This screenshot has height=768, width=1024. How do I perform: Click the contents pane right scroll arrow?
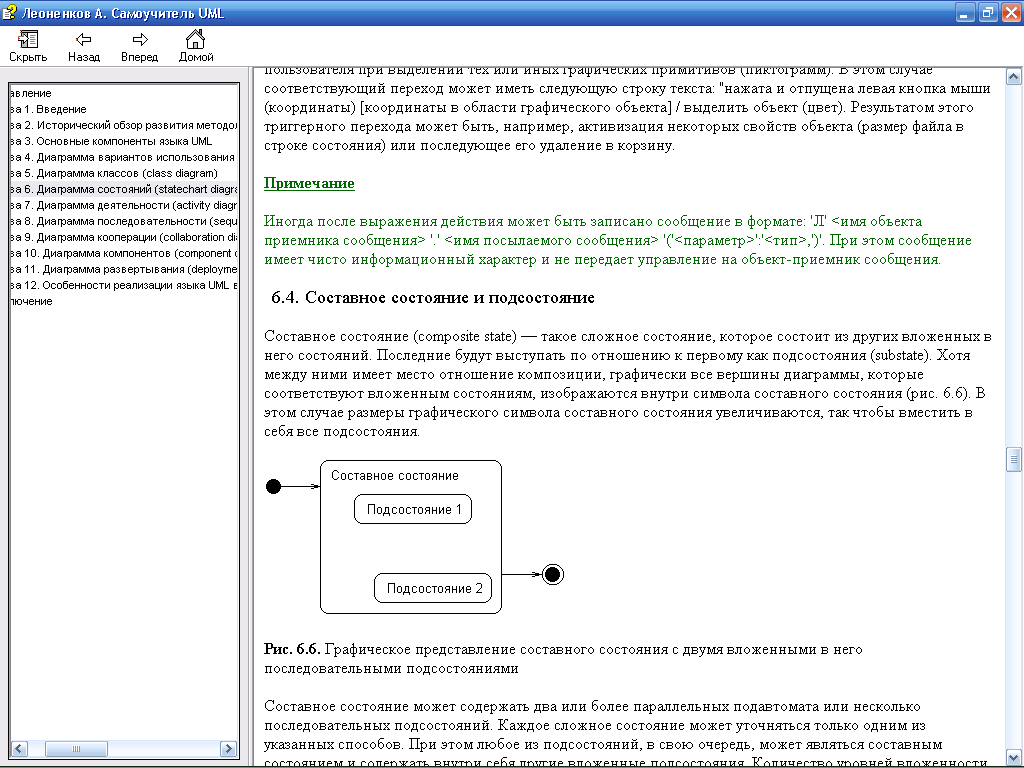coord(229,748)
